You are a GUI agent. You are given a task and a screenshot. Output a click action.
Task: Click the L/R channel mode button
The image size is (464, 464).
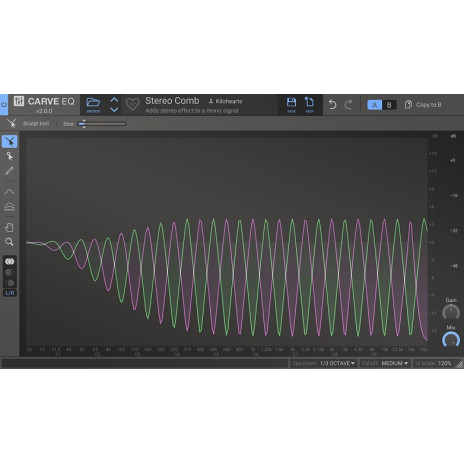pos(10,293)
